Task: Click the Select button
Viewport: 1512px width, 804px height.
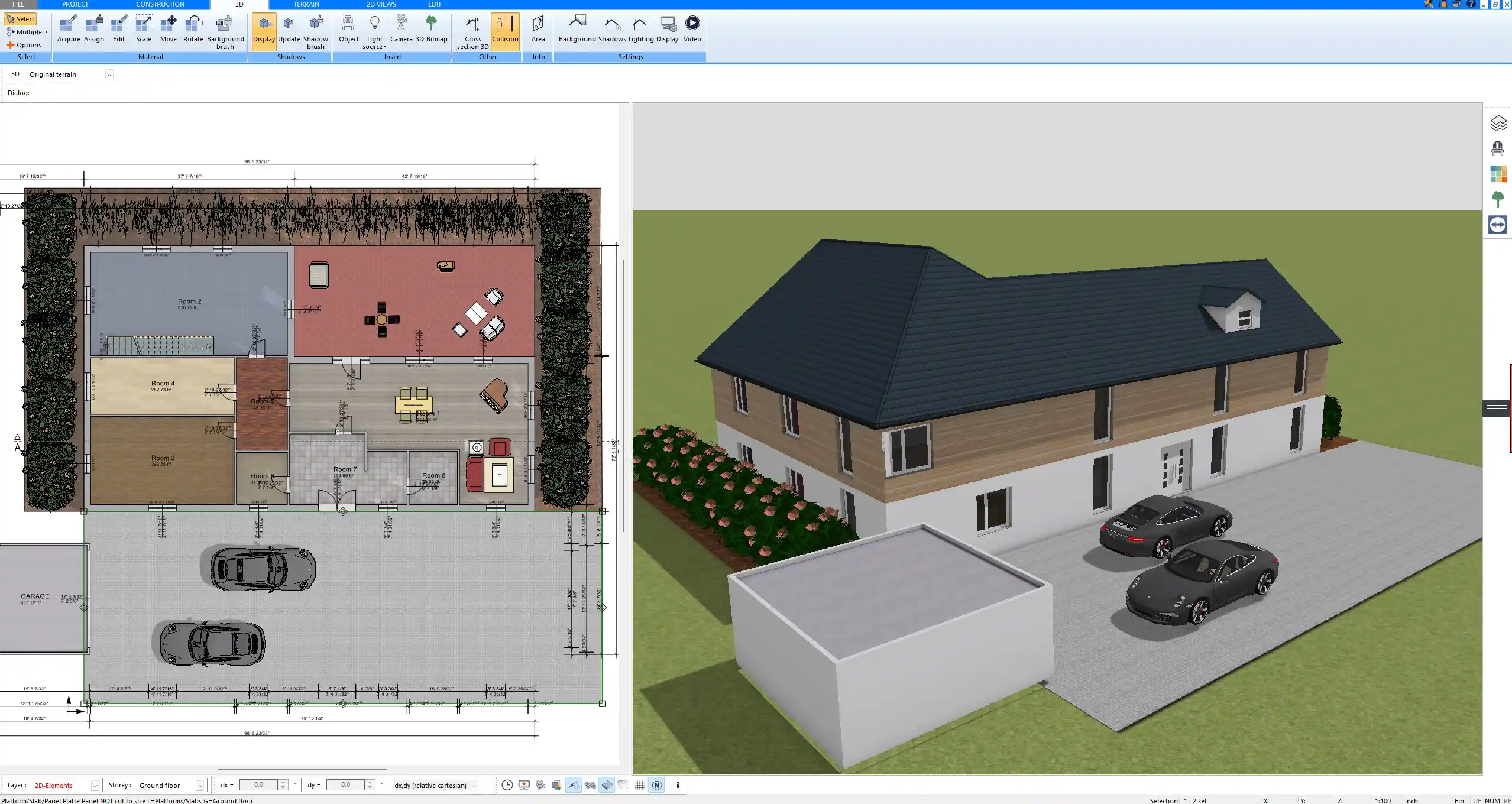Action: (x=21, y=18)
